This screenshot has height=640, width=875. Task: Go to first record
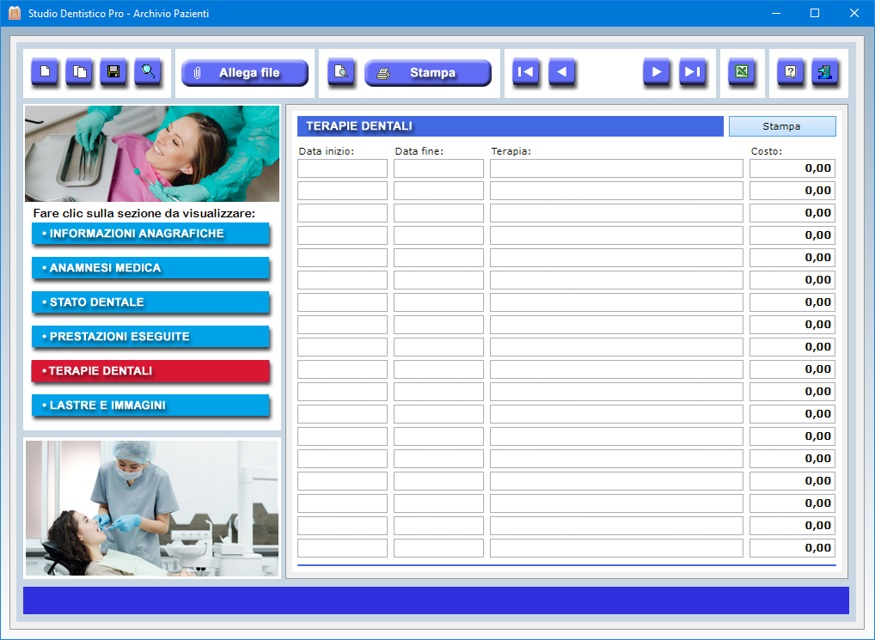click(x=526, y=72)
